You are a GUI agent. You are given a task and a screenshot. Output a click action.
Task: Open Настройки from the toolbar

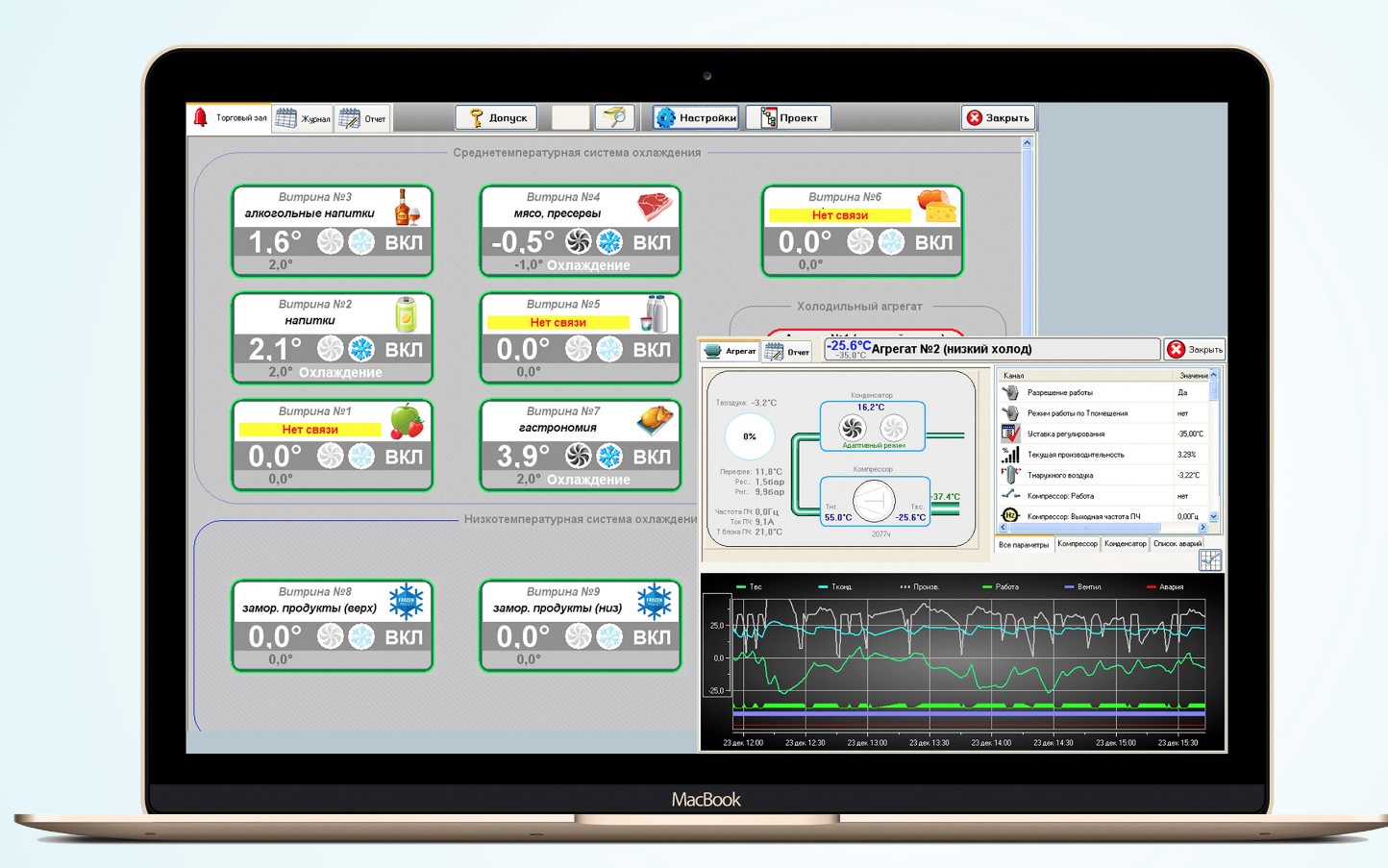[696, 117]
